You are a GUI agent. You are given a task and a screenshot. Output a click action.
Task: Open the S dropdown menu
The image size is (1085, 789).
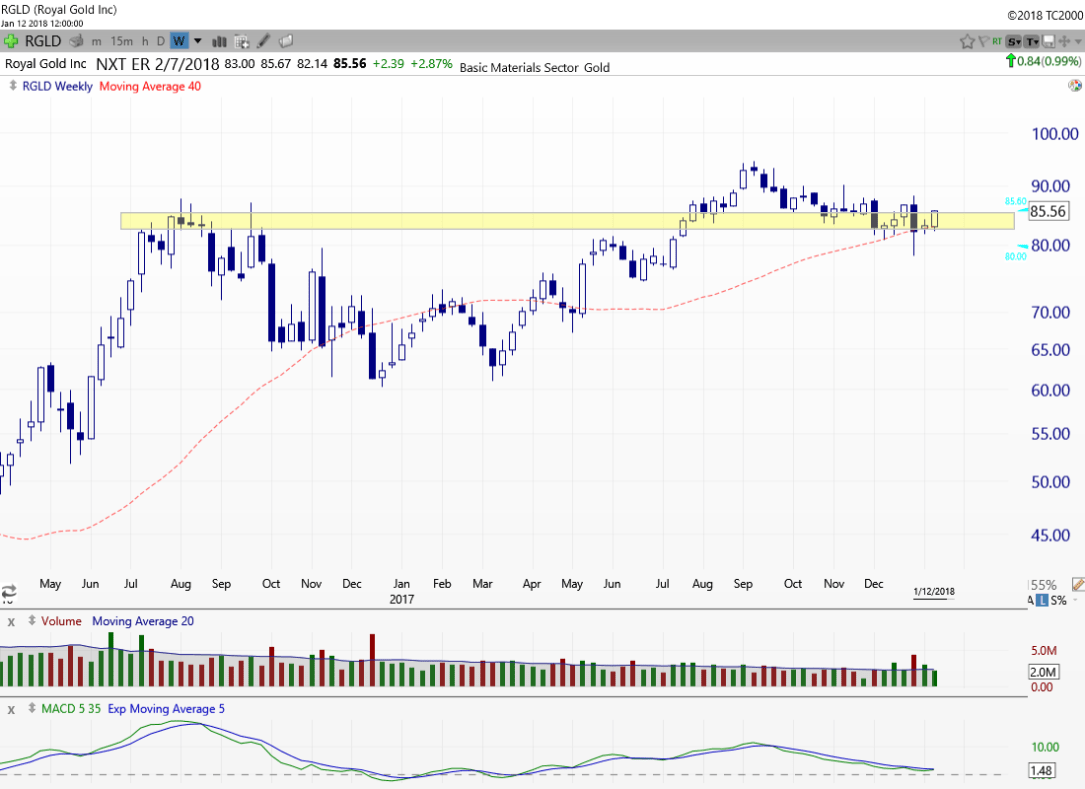click(x=1014, y=41)
